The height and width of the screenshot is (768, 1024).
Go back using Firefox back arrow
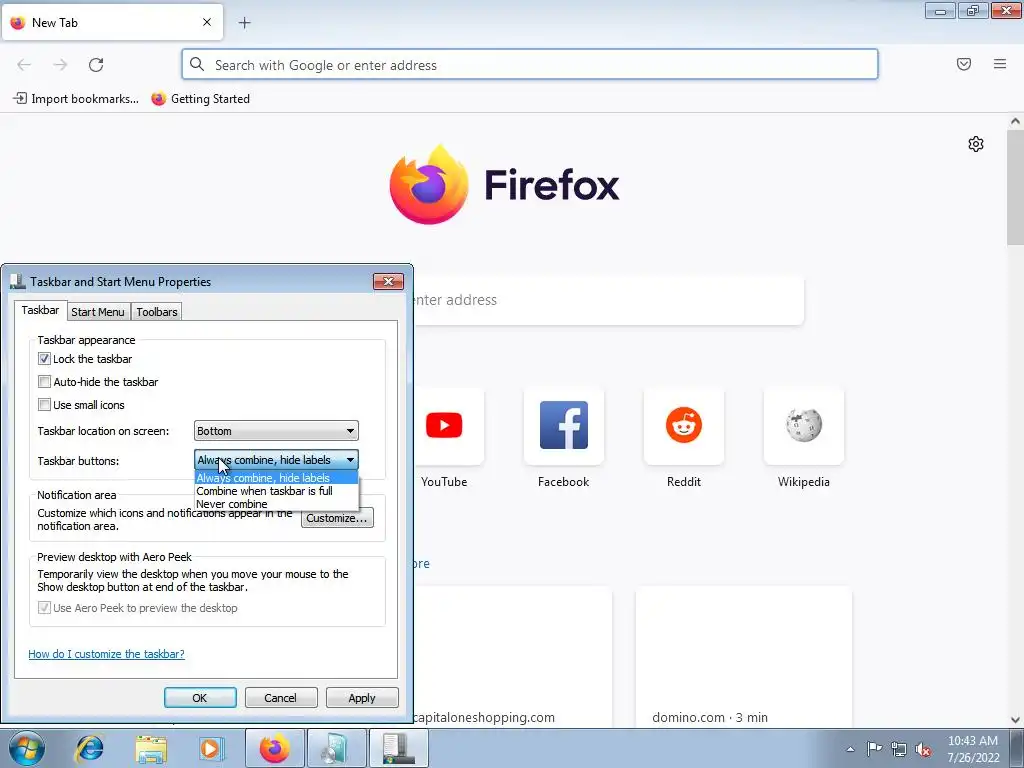[24, 65]
